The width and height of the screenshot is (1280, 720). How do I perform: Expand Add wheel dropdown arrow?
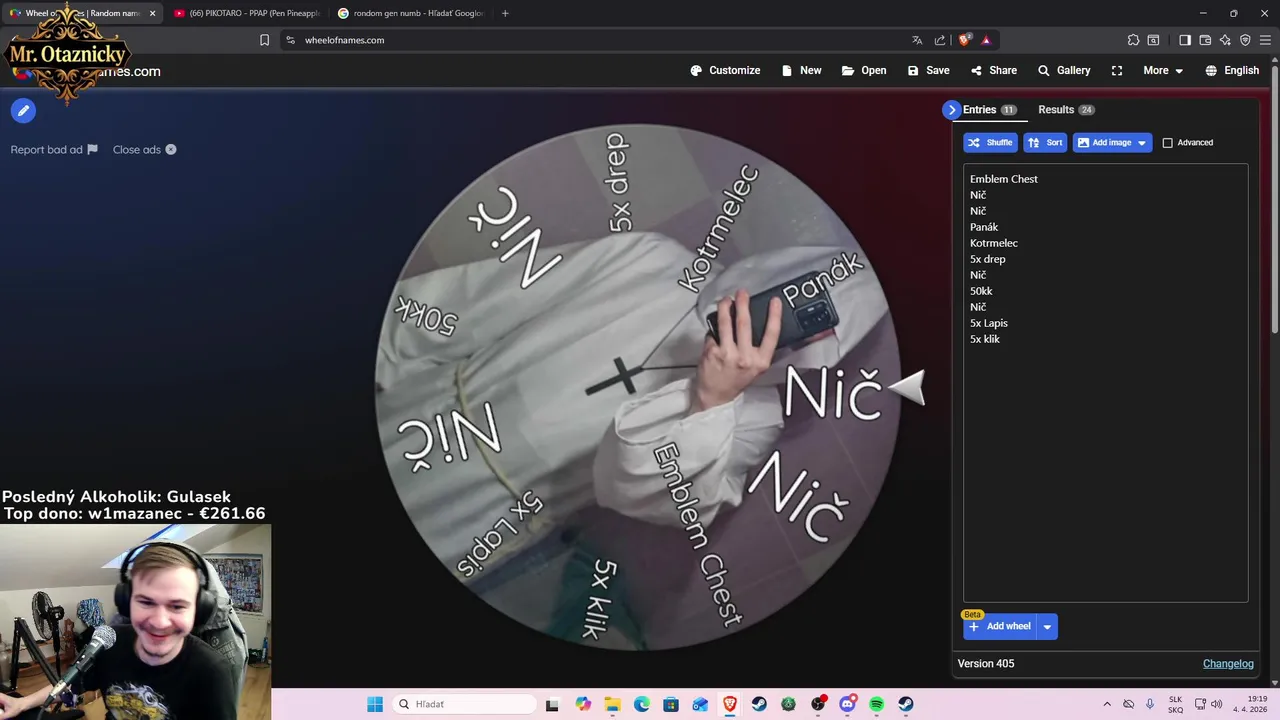(x=1047, y=627)
